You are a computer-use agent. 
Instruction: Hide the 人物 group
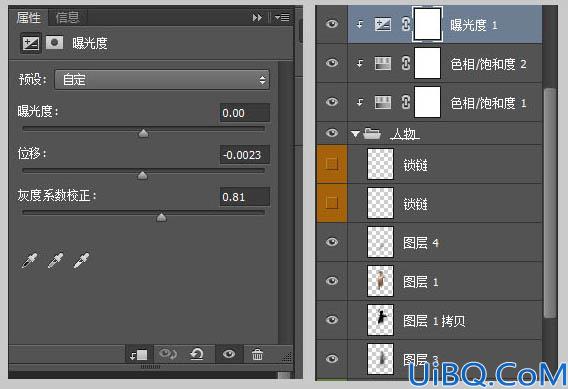point(332,133)
